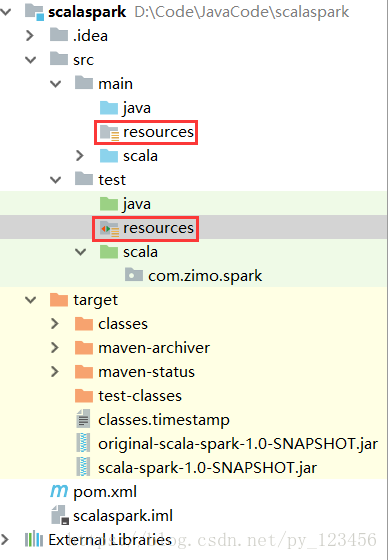Click the D:\Code\JavaCode\scalaspark path text
The width and height of the screenshot is (388, 560).
point(242,12)
